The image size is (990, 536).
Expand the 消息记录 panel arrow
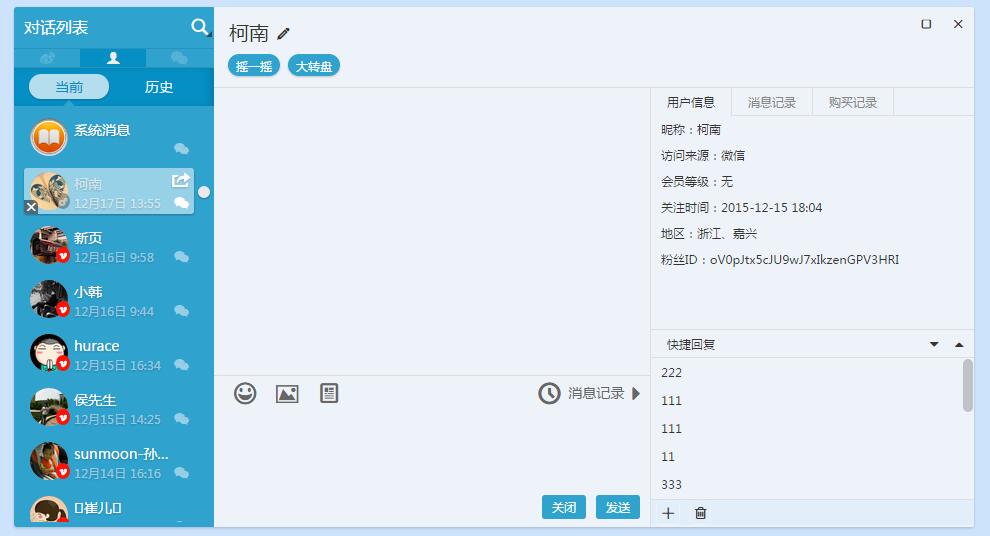click(x=636, y=393)
